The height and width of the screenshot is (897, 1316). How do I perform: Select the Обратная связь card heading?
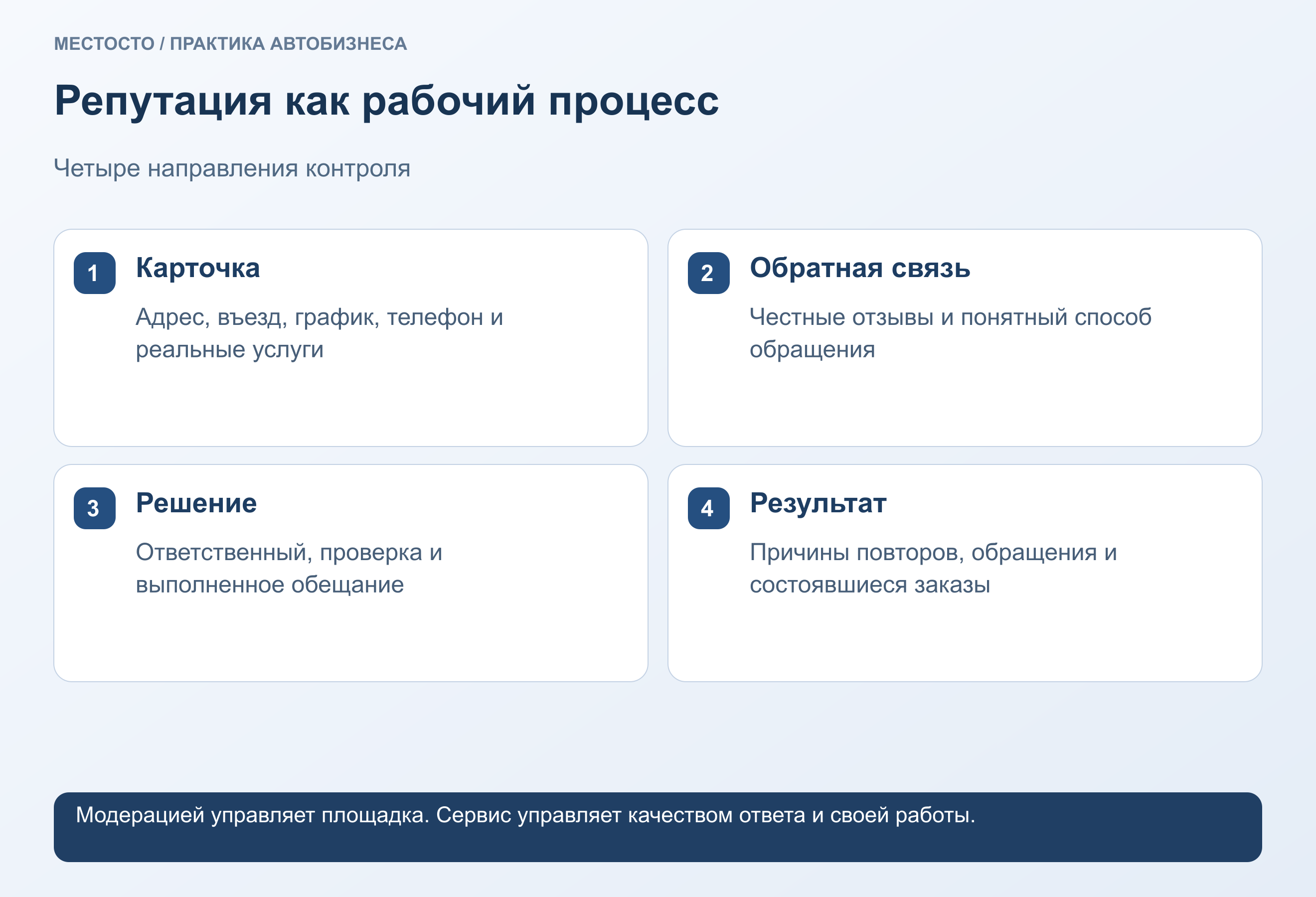point(859,268)
